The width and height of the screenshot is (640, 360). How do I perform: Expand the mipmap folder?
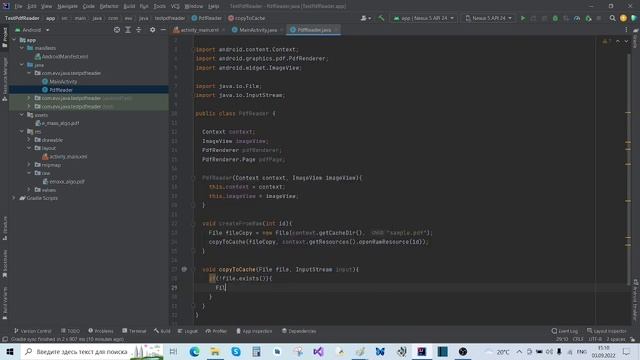[29, 165]
